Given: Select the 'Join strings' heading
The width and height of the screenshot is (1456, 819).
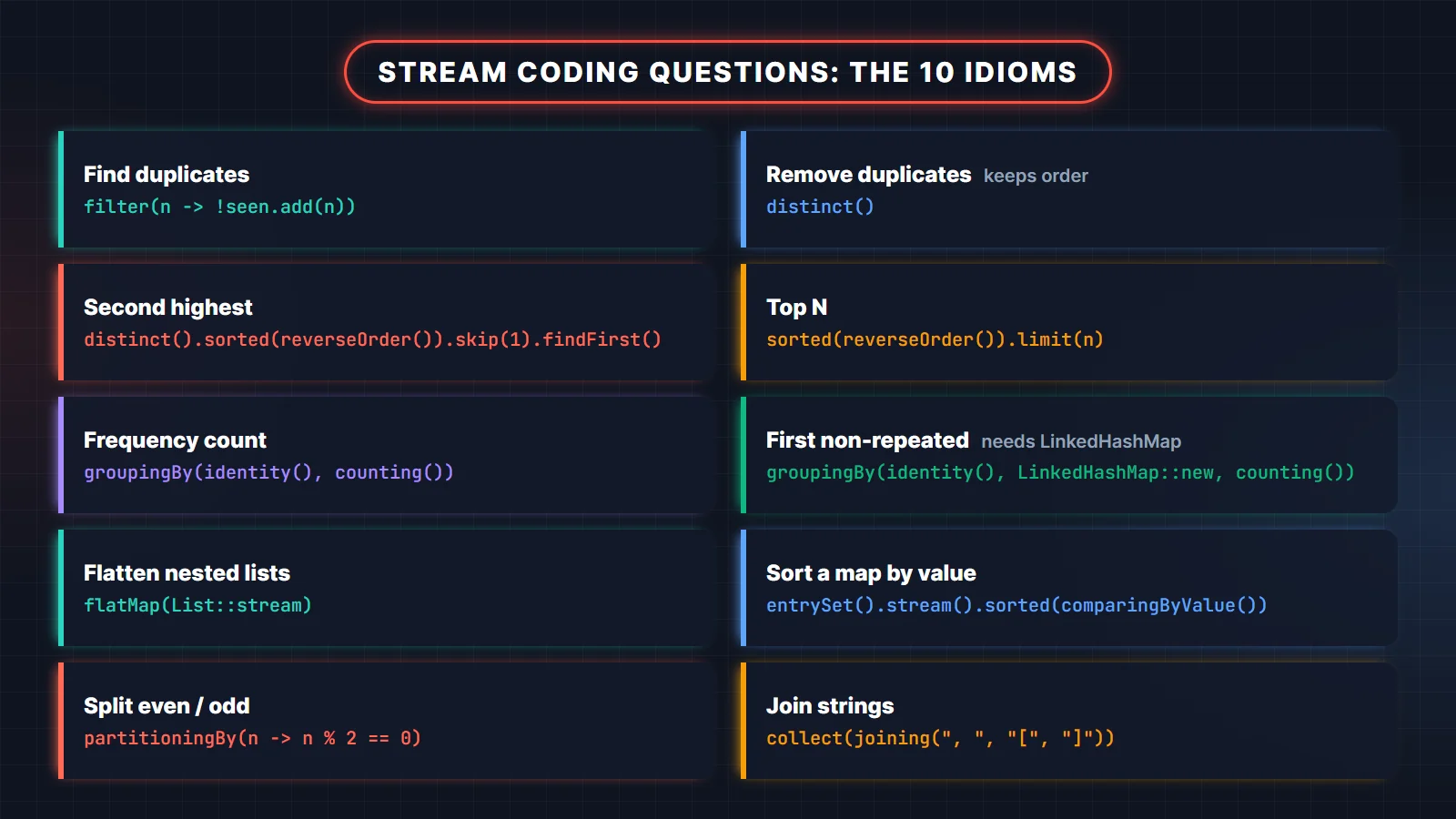Looking at the screenshot, I should click(830, 705).
